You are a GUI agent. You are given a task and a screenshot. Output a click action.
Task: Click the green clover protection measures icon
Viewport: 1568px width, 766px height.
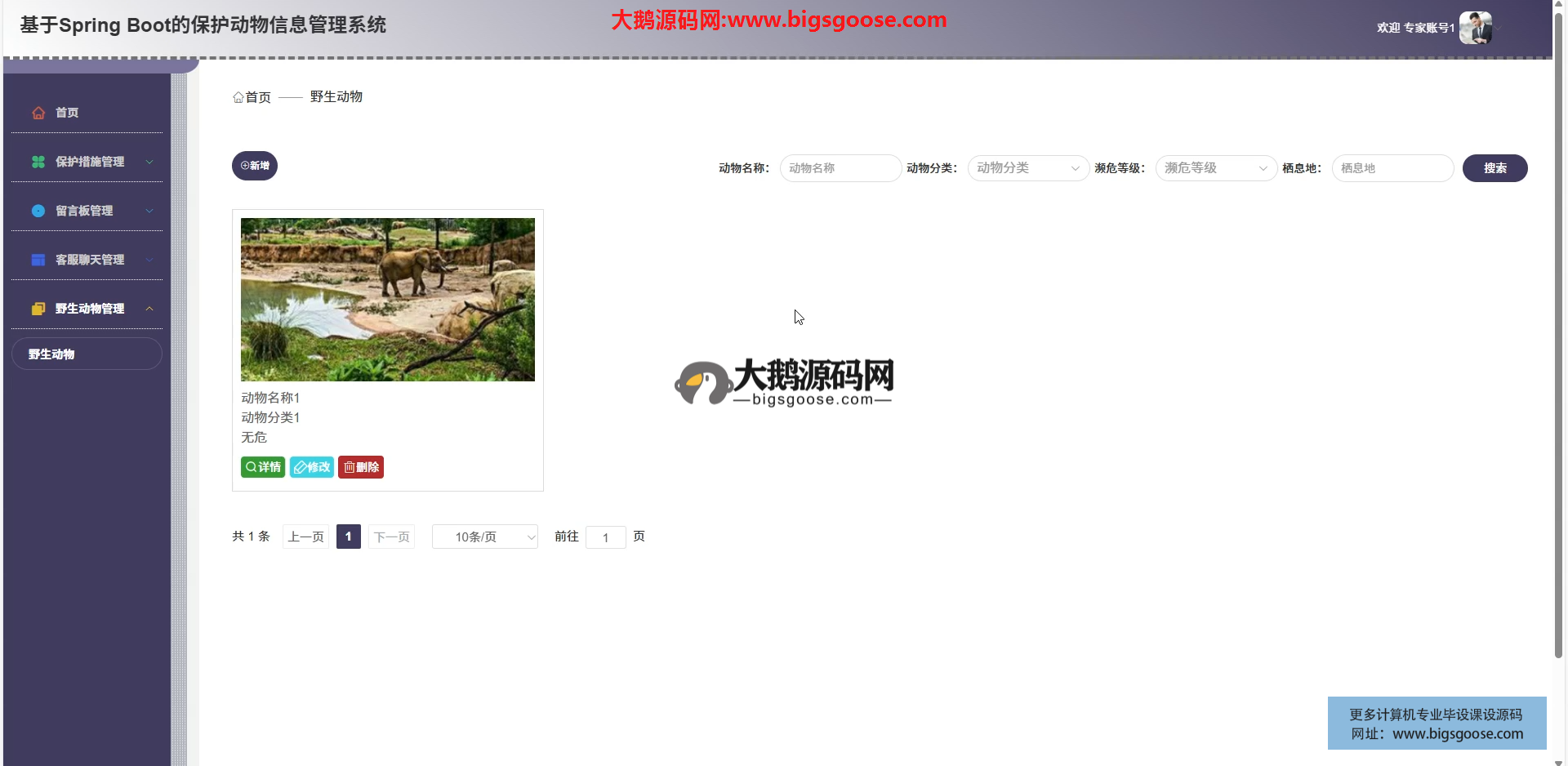coord(38,162)
